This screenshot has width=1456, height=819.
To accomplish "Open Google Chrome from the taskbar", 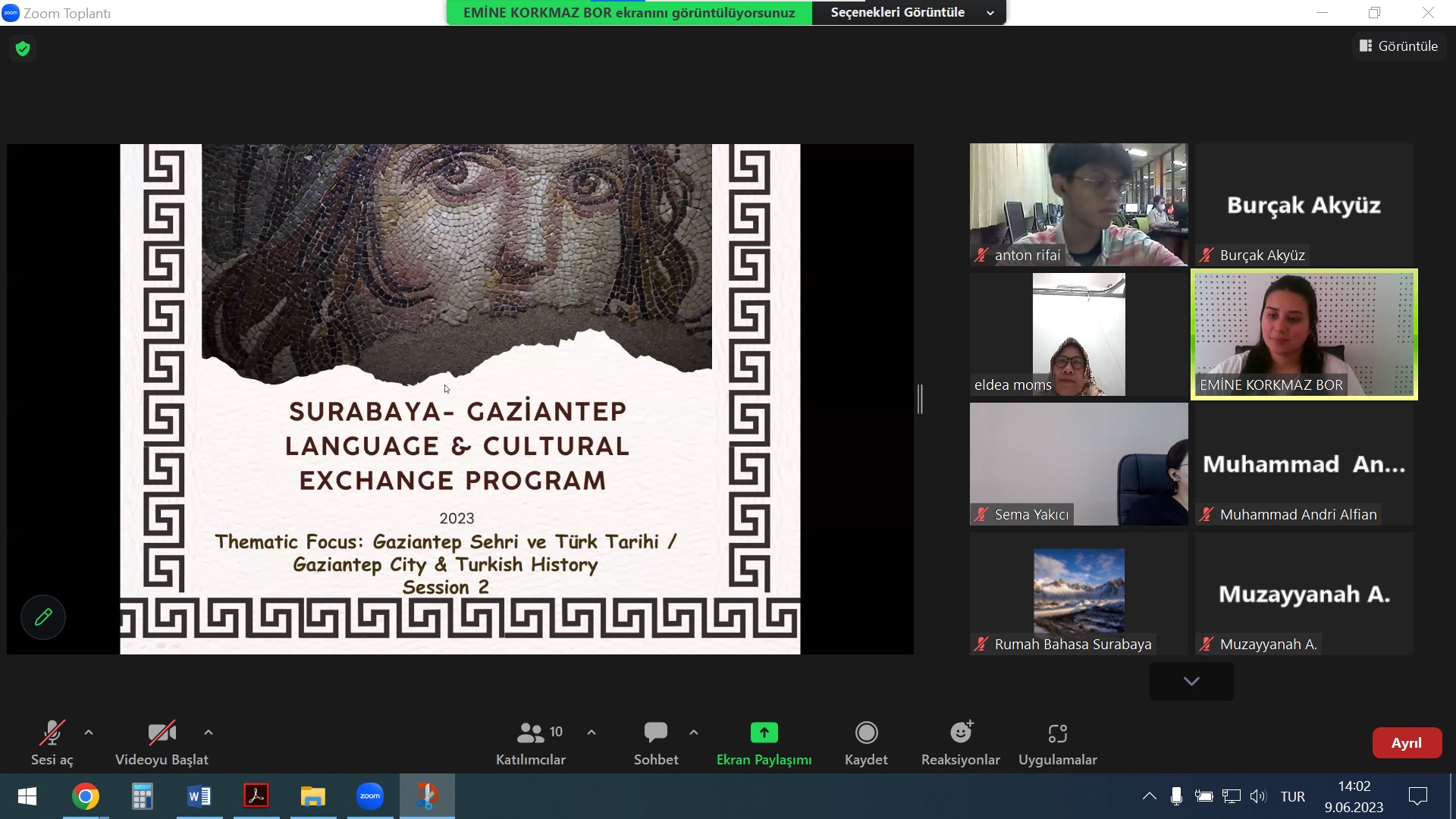I will pos(86,796).
